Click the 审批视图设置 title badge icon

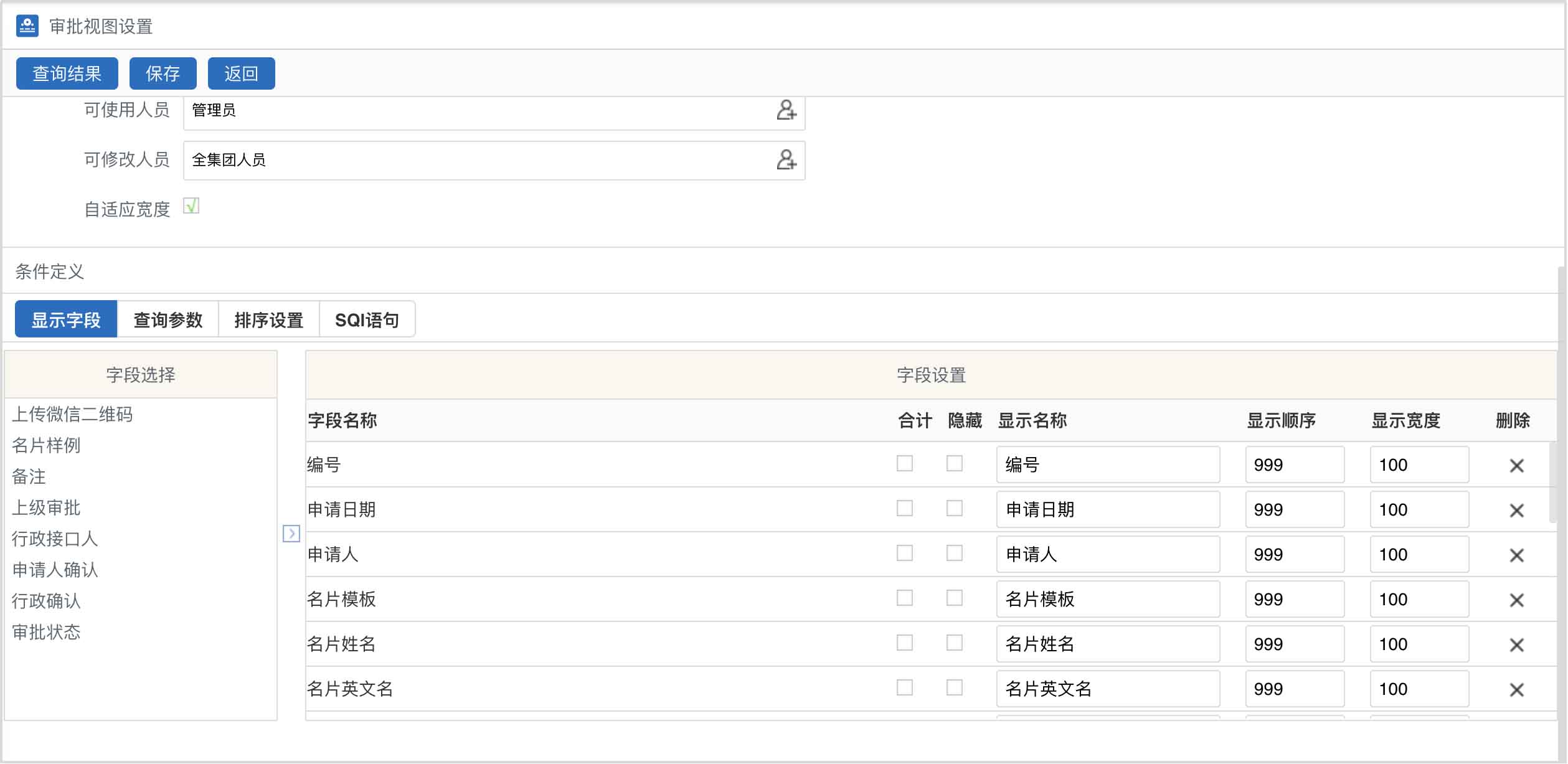tap(26, 26)
